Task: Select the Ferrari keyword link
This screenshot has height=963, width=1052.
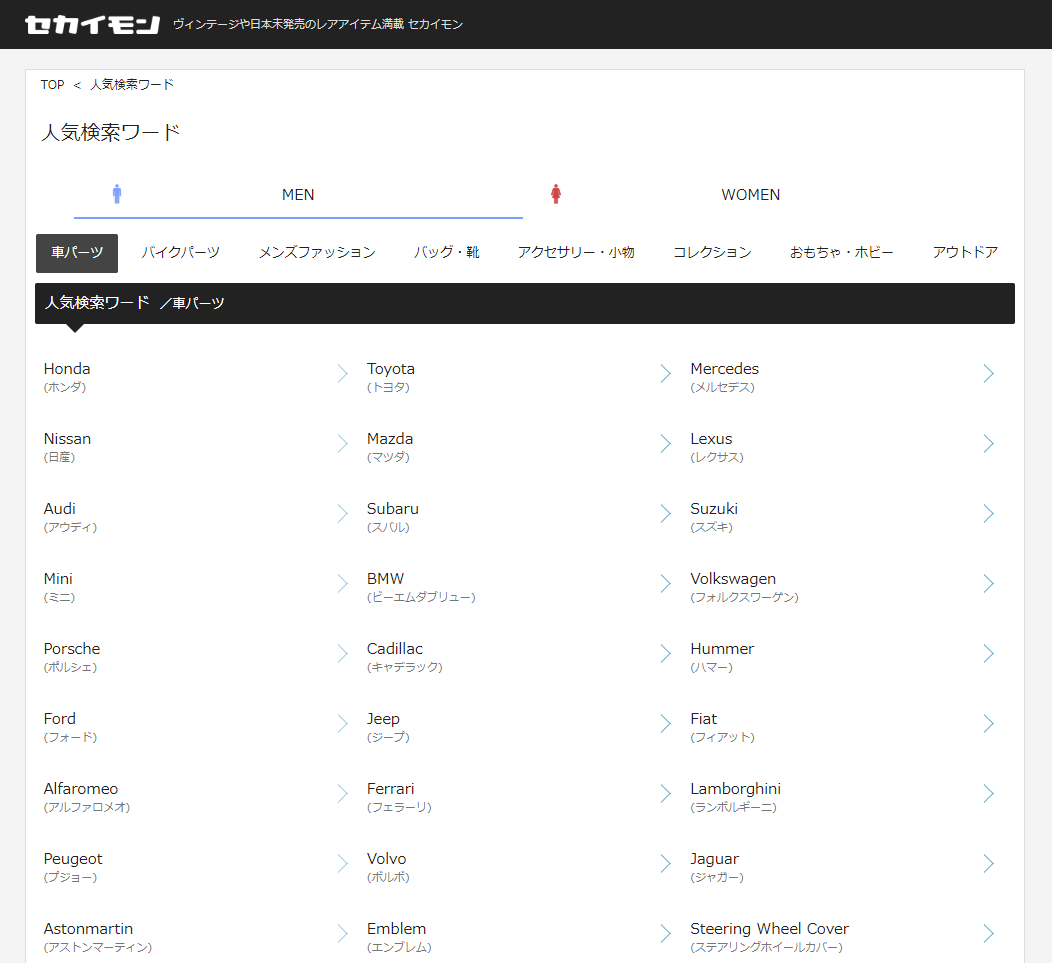Action: [x=391, y=789]
